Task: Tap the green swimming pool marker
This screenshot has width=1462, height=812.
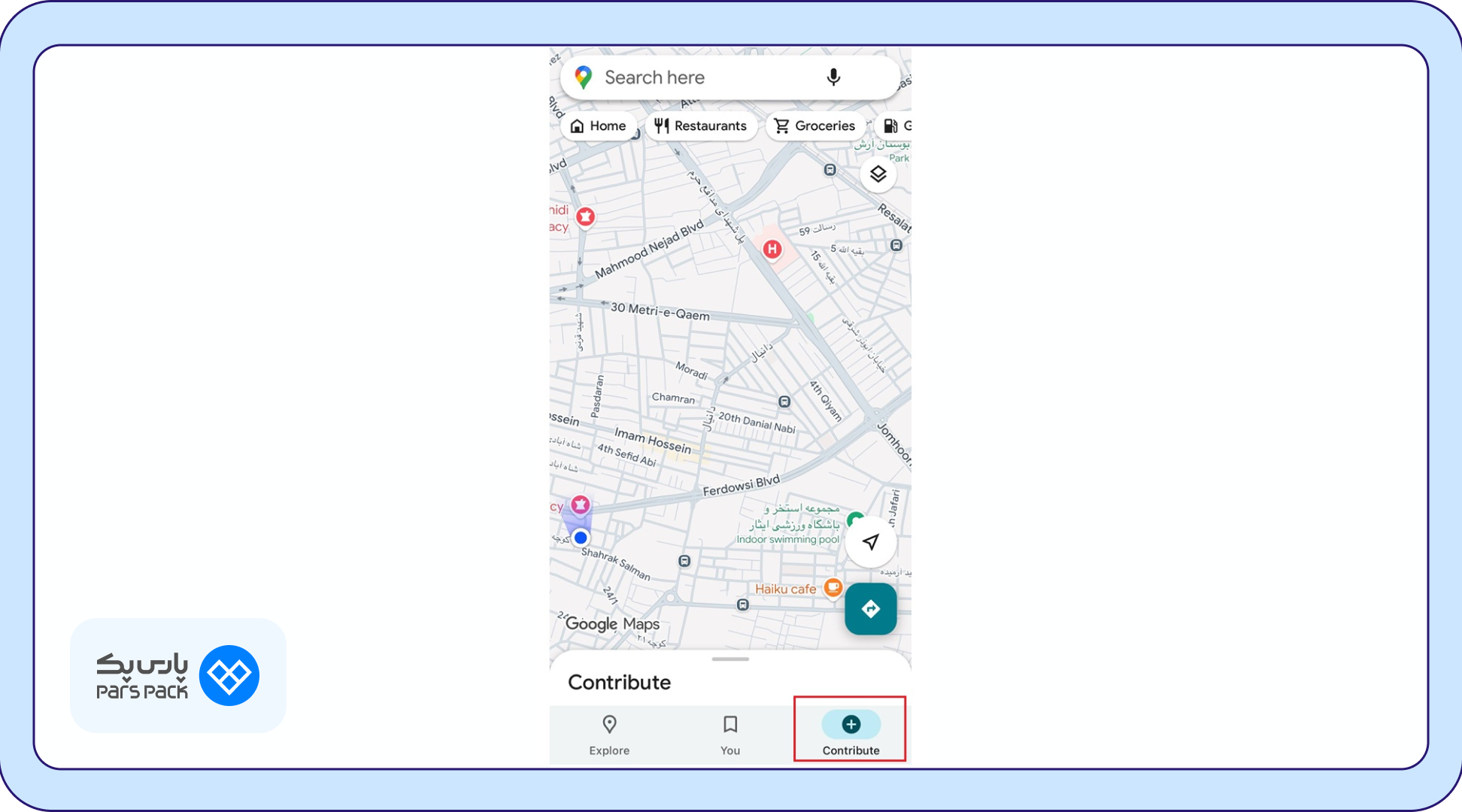Action: 854,519
